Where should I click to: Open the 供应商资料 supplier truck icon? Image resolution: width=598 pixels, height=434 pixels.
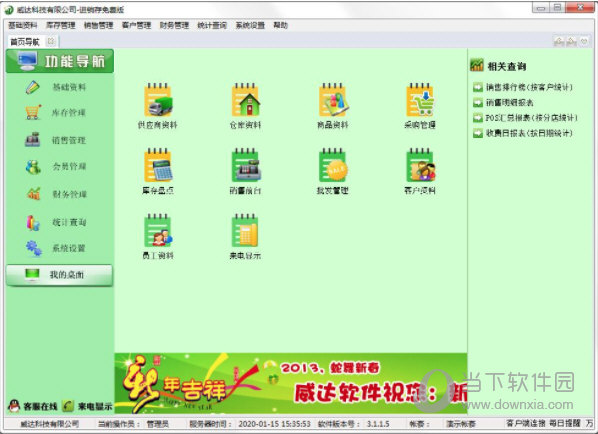click(158, 100)
